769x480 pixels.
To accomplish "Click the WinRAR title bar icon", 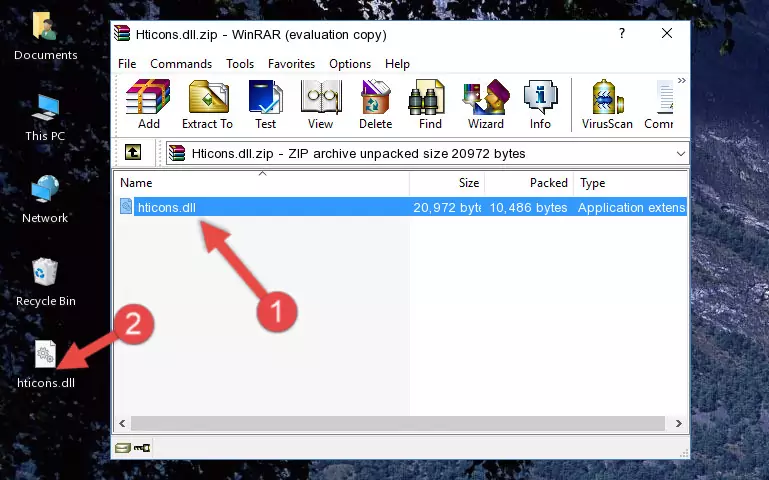I will 122,33.
